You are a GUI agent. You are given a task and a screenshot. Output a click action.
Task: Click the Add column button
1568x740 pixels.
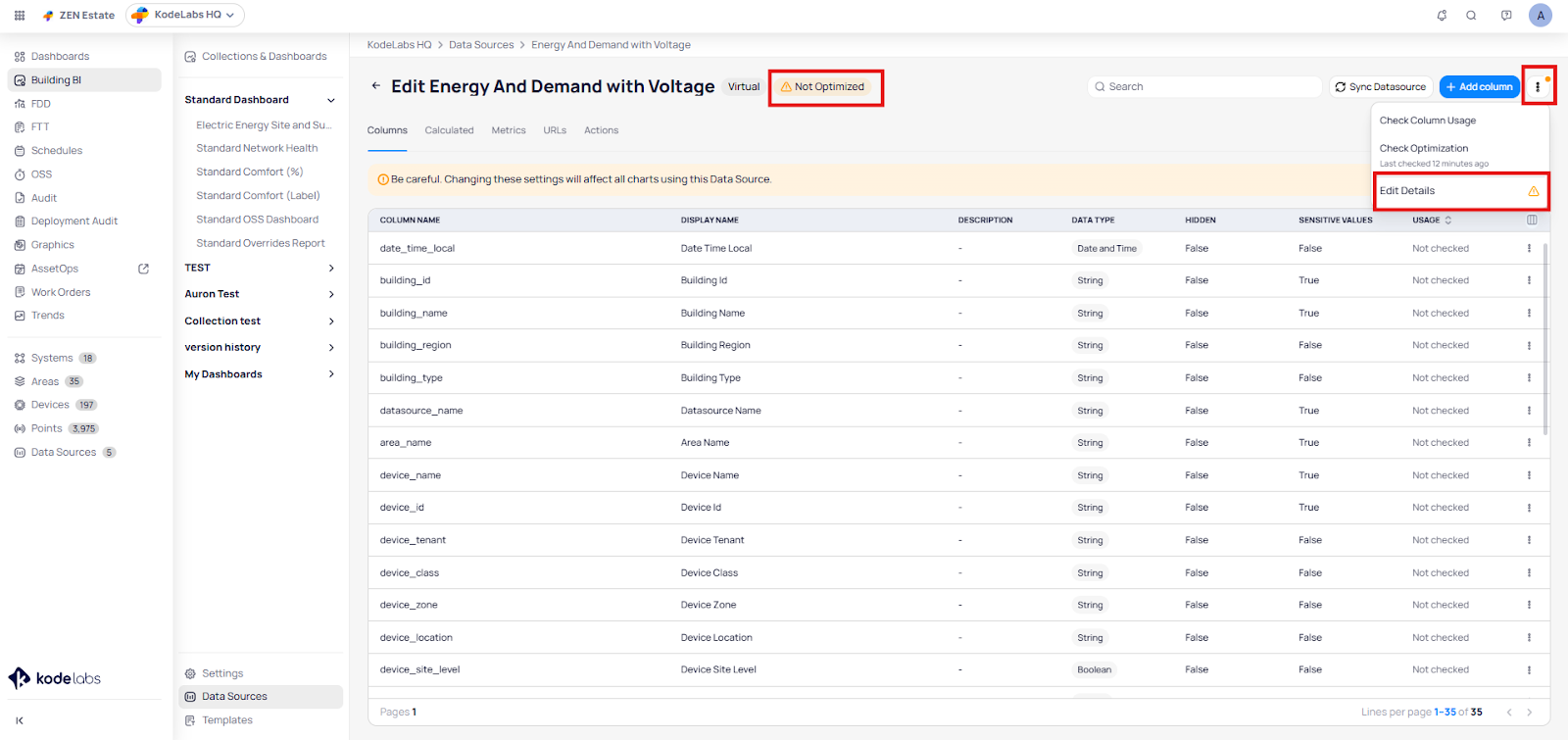[1479, 87]
